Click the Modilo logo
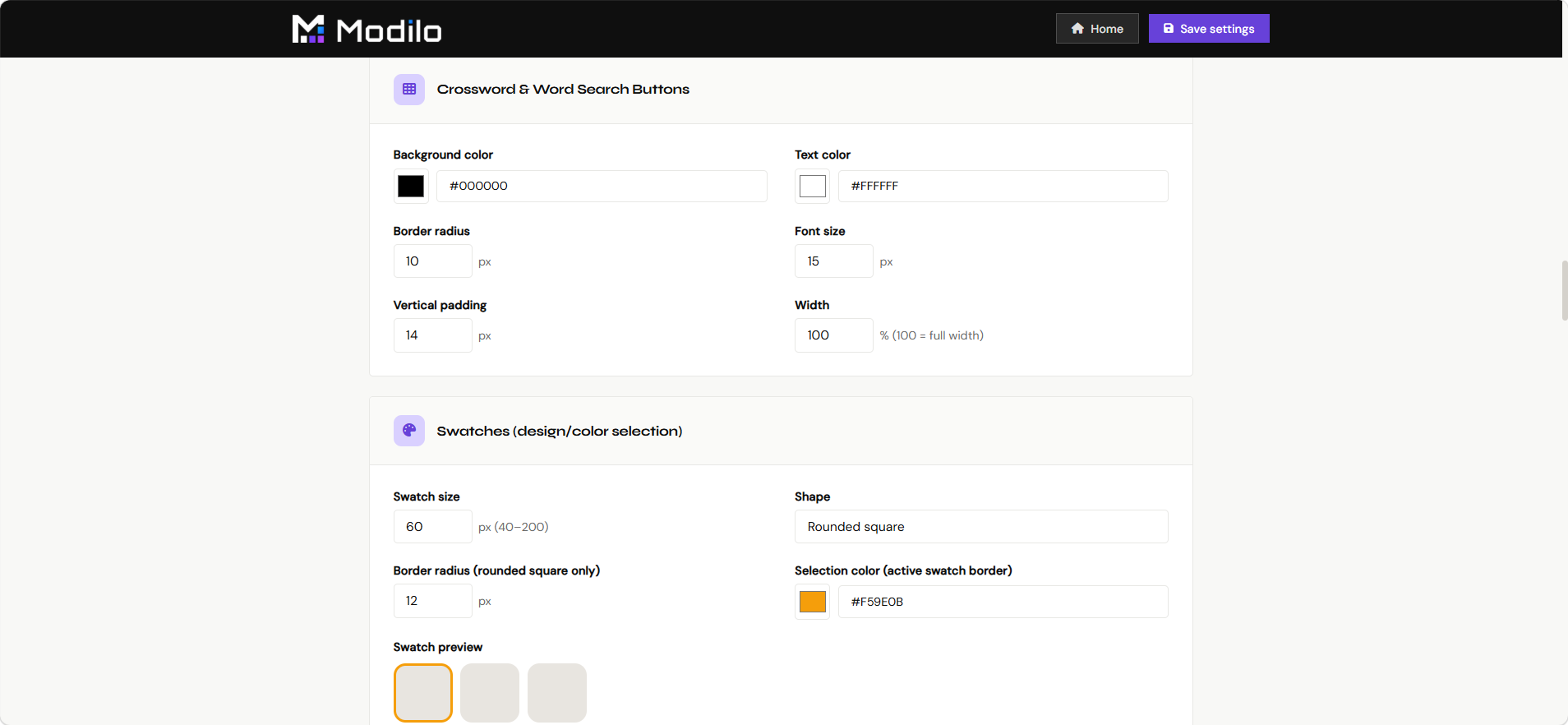1568x725 pixels. point(367,30)
